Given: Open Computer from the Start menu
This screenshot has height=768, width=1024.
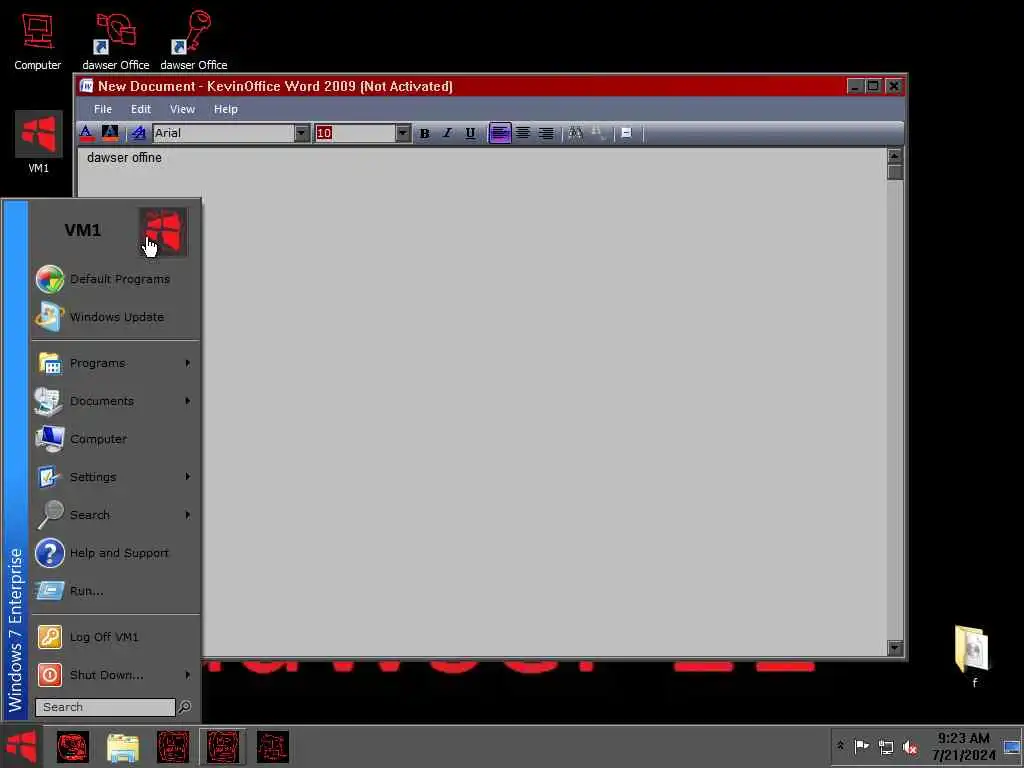Looking at the screenshot, I should [x=116, y=439].
